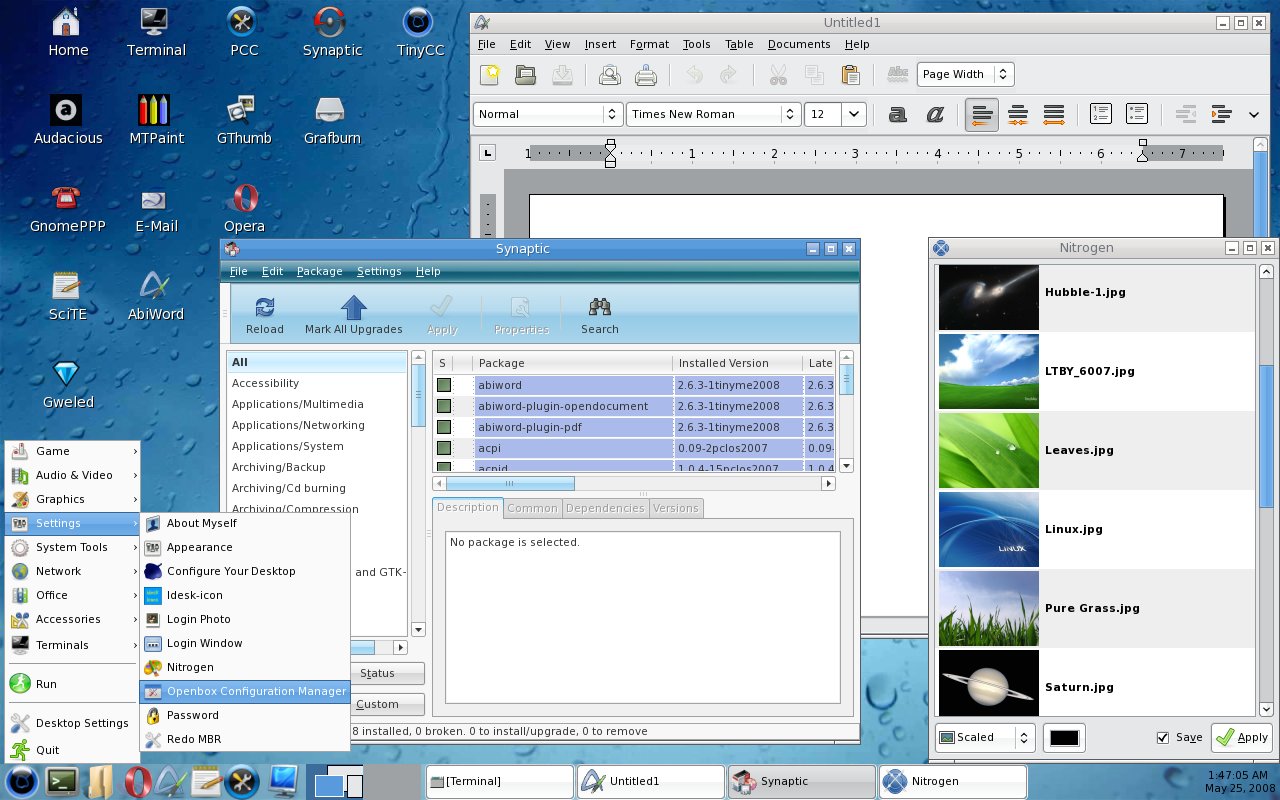Click the Synaptic package list horizontal scrollbar
This screenshot has height=800, width=1280.
tap(634, 483)
